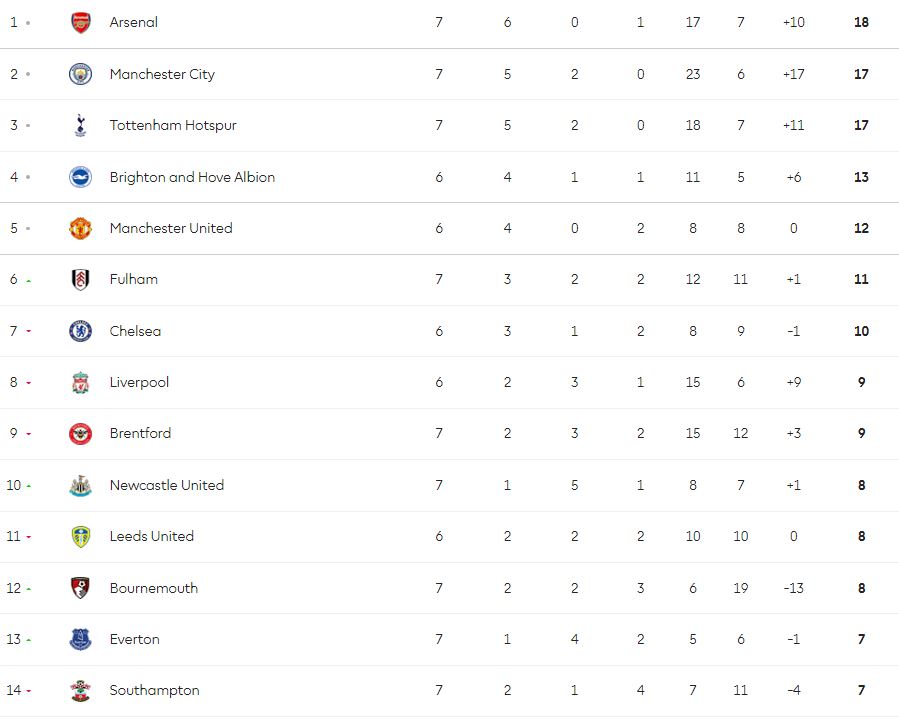Click the Brighton and Hove Albion badge
This screenshot has height=717, width=899.
tap(81, 177)
